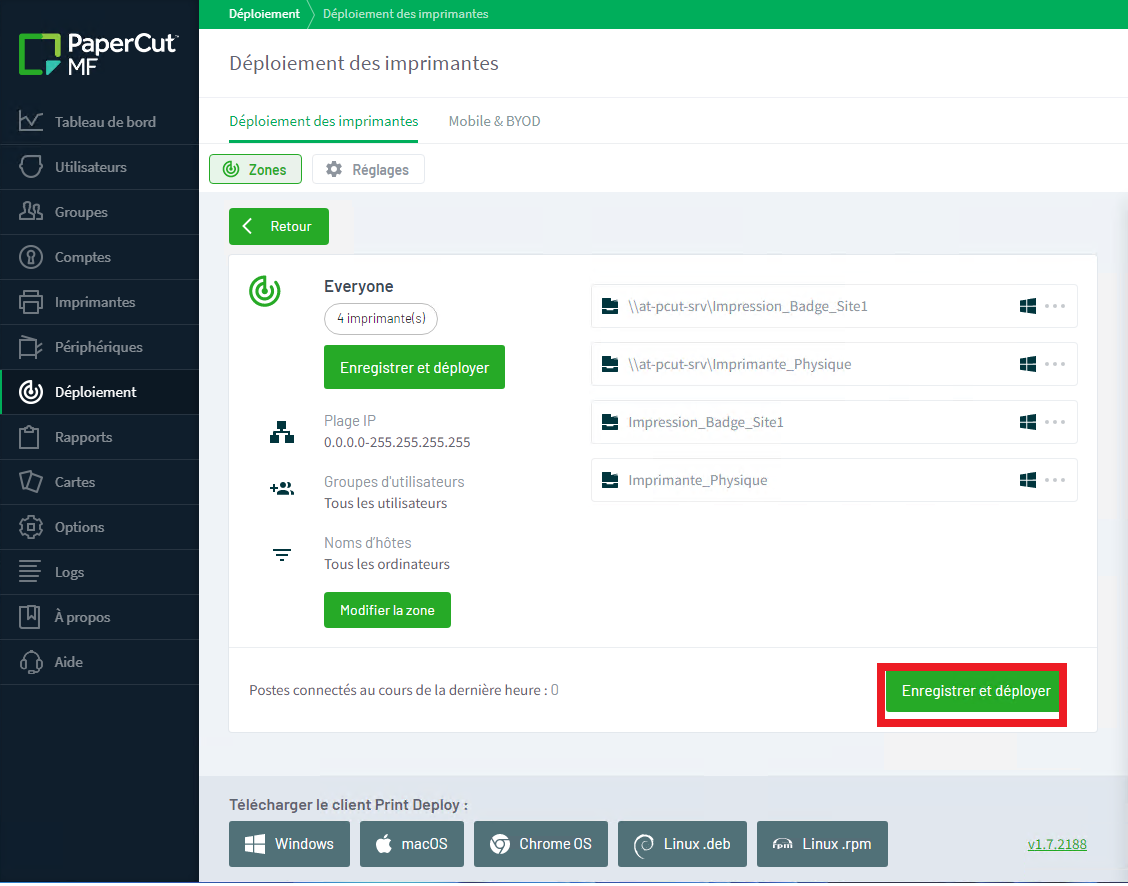Open the options menu for \\at-pcut-srv\Imprimante_Physique
Viewport: 1128px width, 886px height.
(x=1055, y=364)
